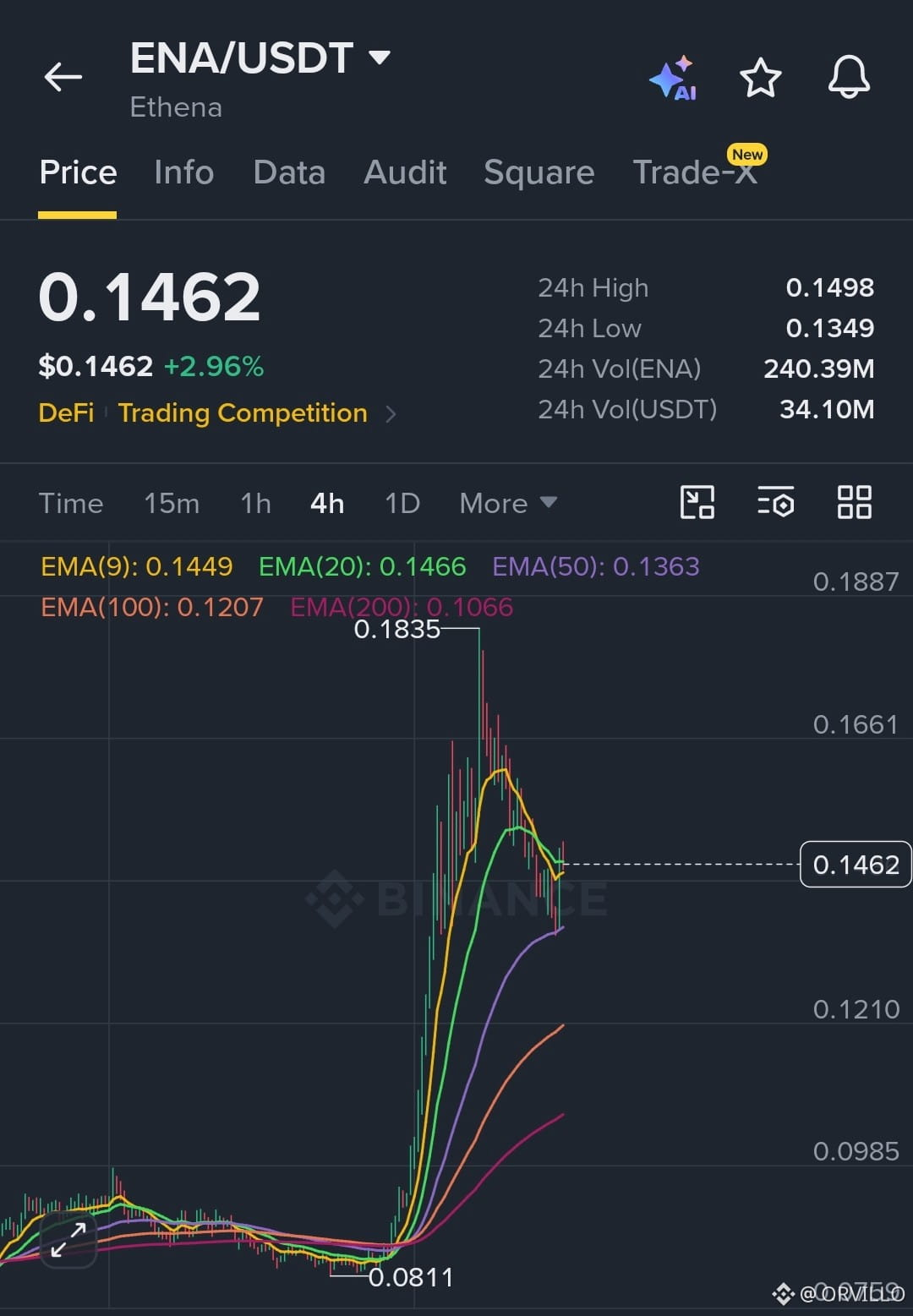This screenshot has width=913, height=1316.
Task: Open the Trade-X tab
Action: tap(695, 172)
